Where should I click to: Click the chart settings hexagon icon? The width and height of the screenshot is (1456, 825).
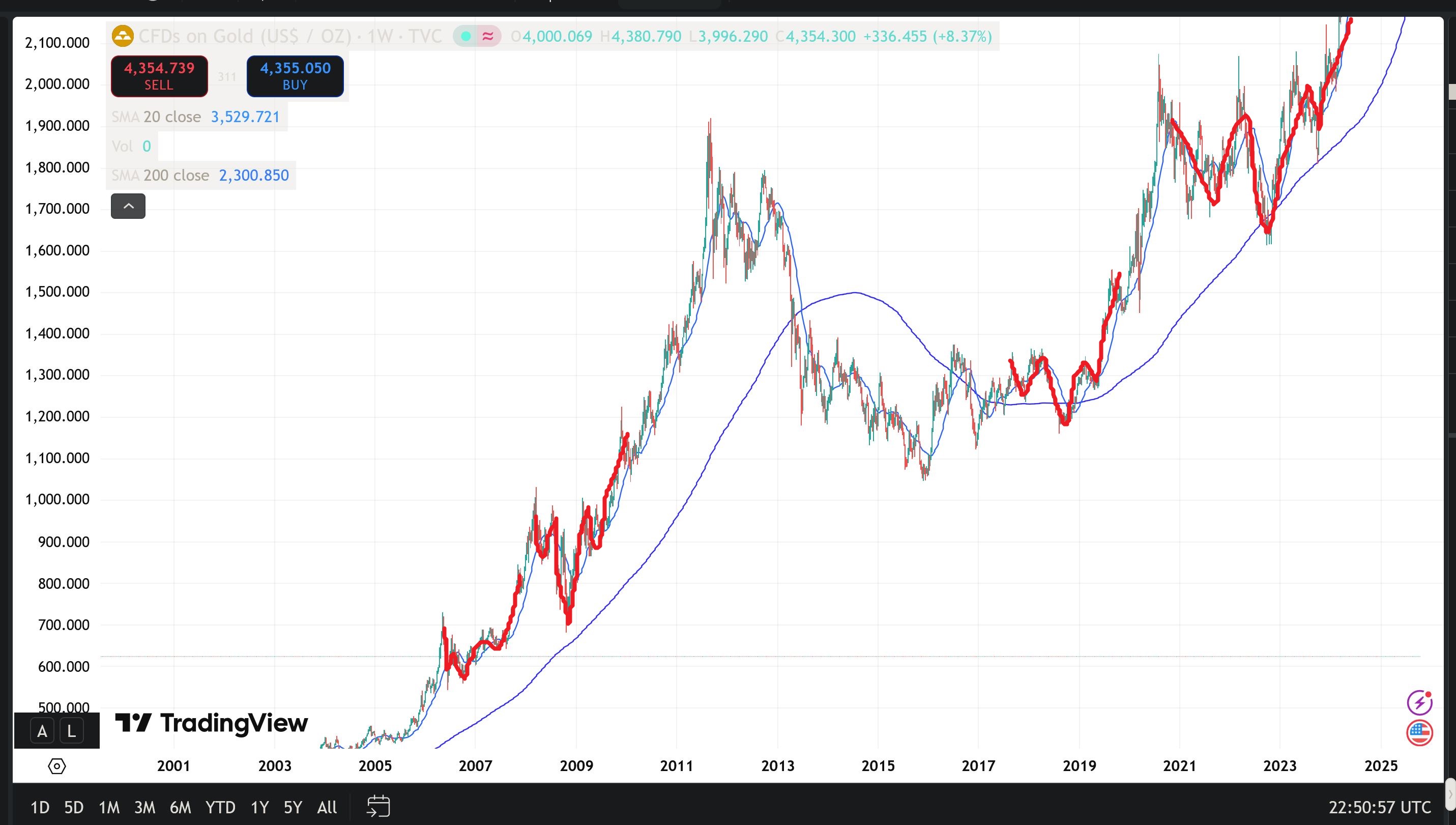point(56,766)
